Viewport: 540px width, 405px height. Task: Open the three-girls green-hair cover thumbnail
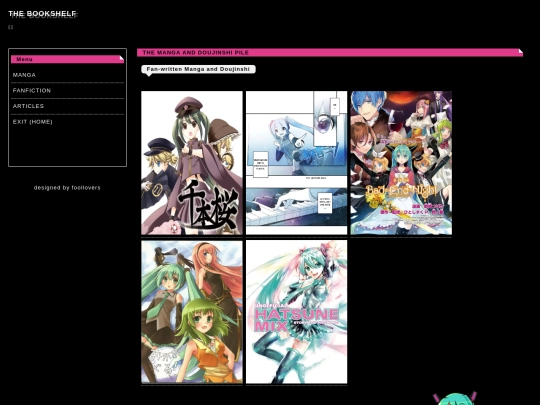[192, 312]
